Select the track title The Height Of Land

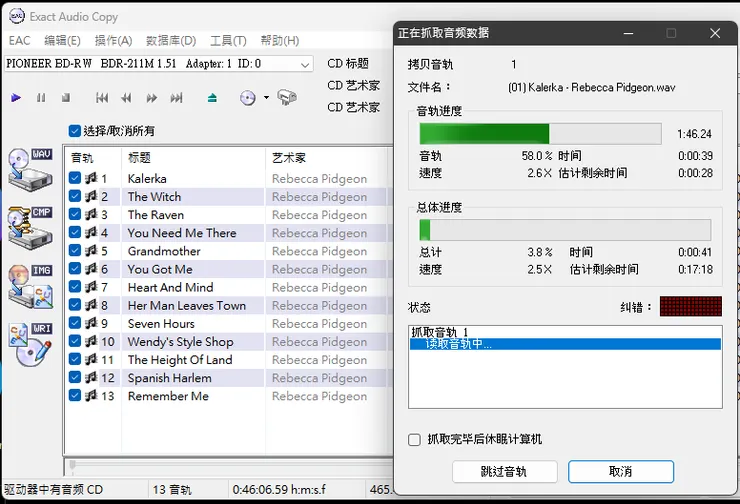pos(180,360)
